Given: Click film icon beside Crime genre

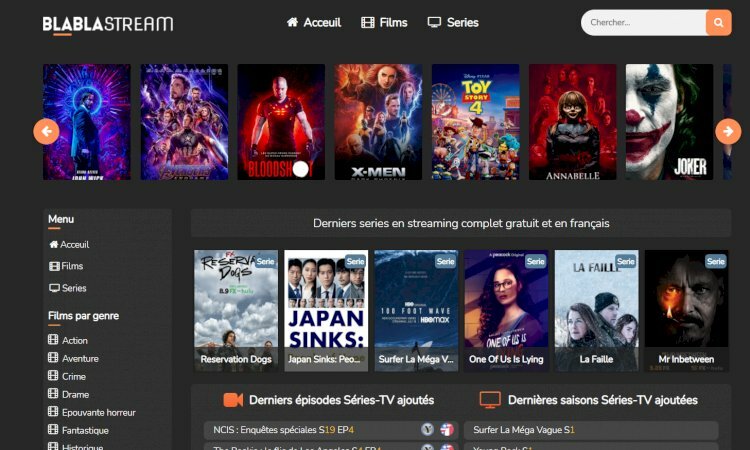Looking at the screenshot, I should (53, 376).
